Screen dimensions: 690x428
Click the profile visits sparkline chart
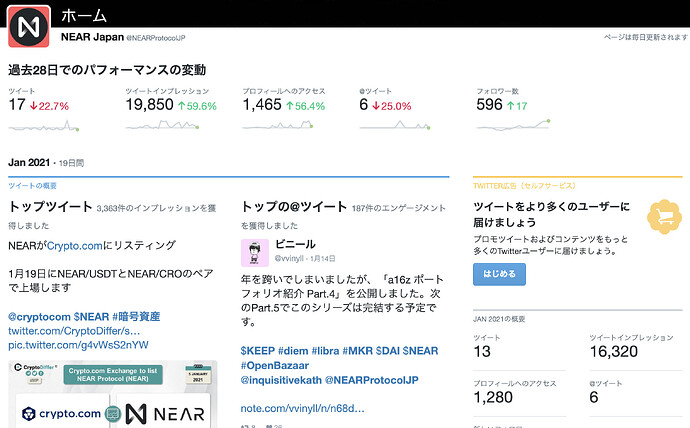pos(278,126)
